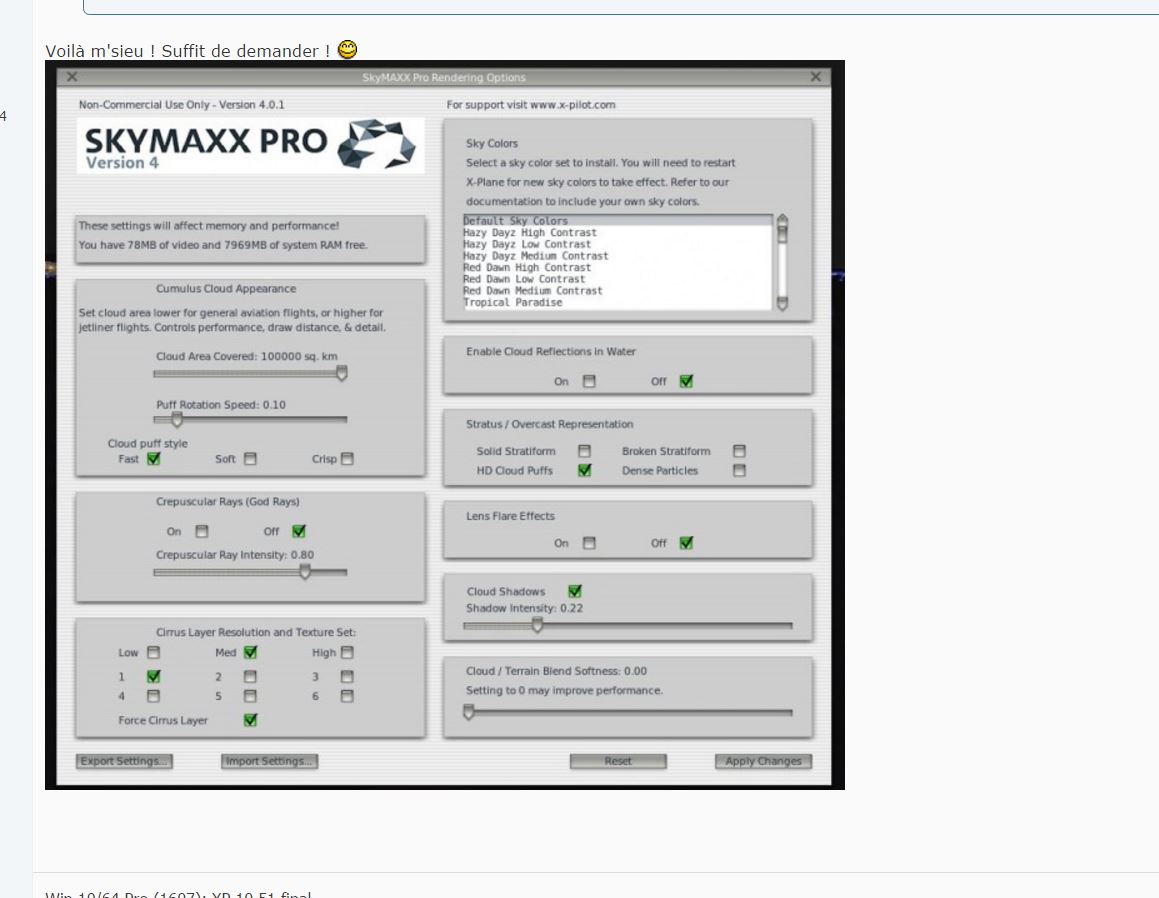Choose Cirrus texture set 5

[x=251, y=696]
